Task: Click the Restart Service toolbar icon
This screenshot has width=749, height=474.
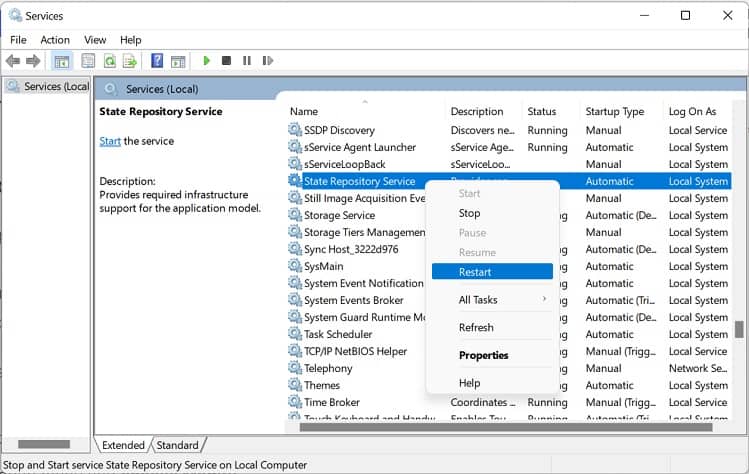Action: tap(268, 61)
